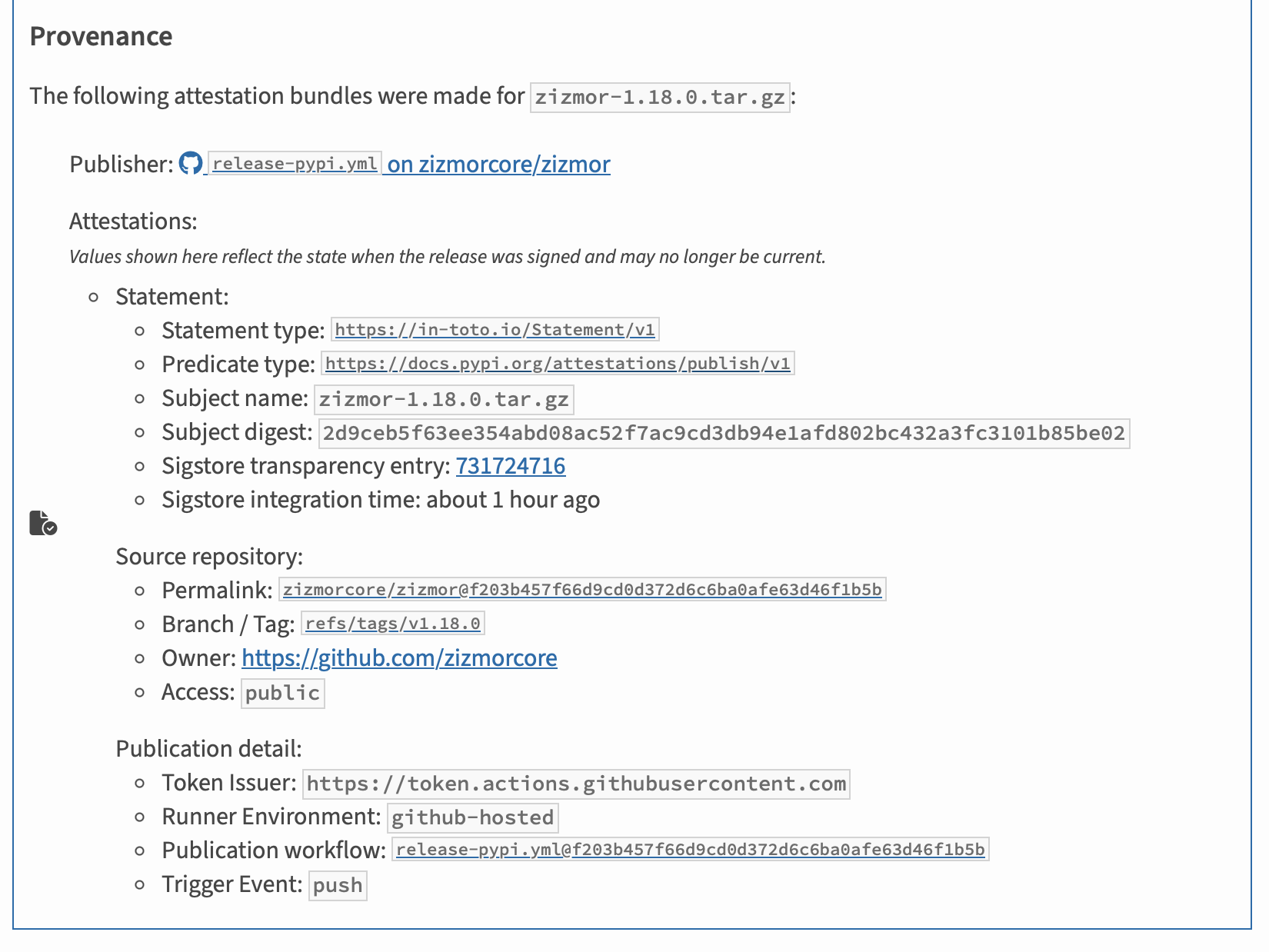
Task: Click the Provenance section heading
Action: pos(101,36)
